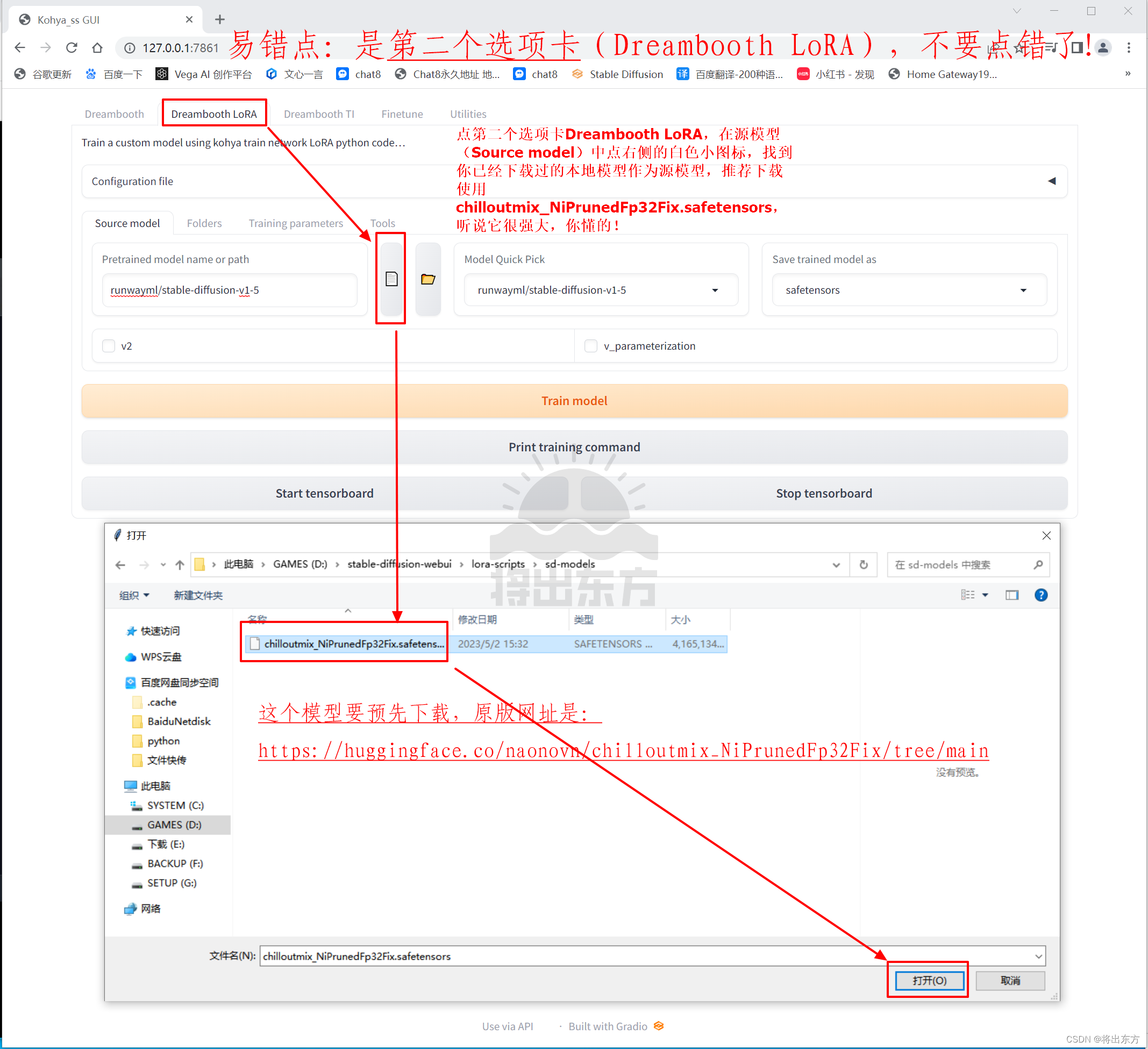1148x1049 pixels.
Task: Open the new browser tab plus icon
Action: click(220, 20)
